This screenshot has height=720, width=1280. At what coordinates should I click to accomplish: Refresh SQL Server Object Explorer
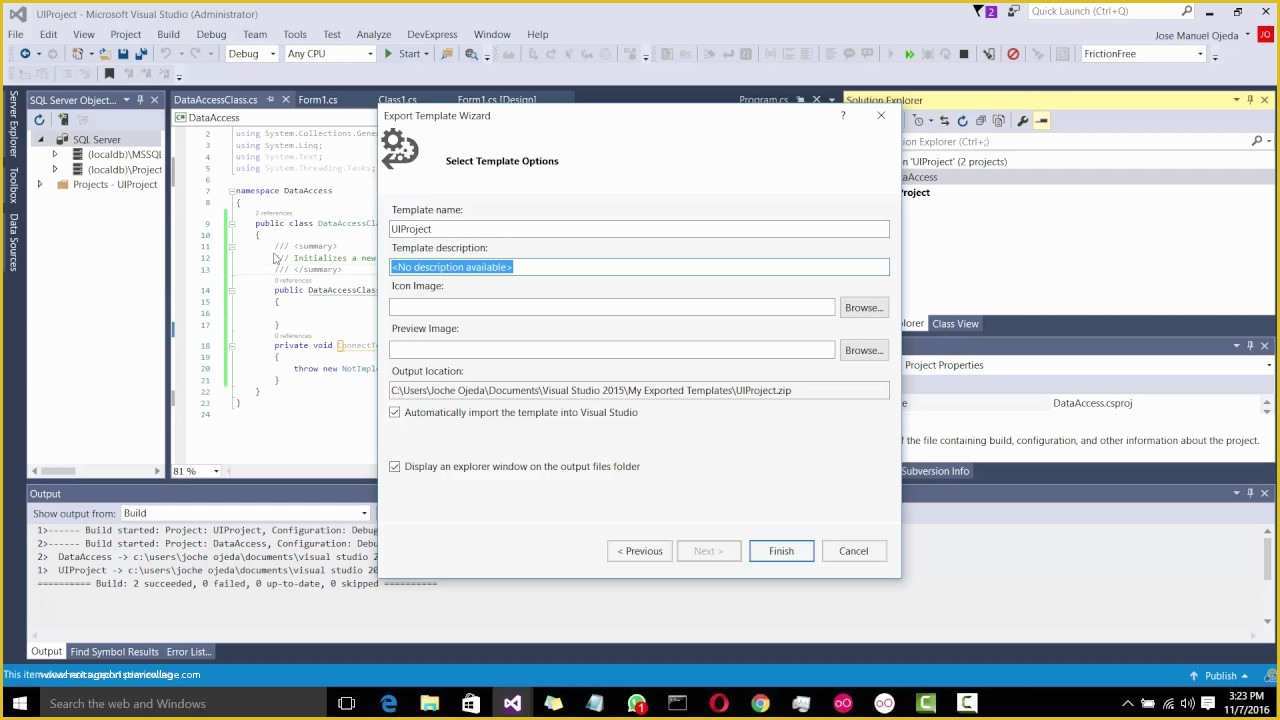(x=39, y=120)
